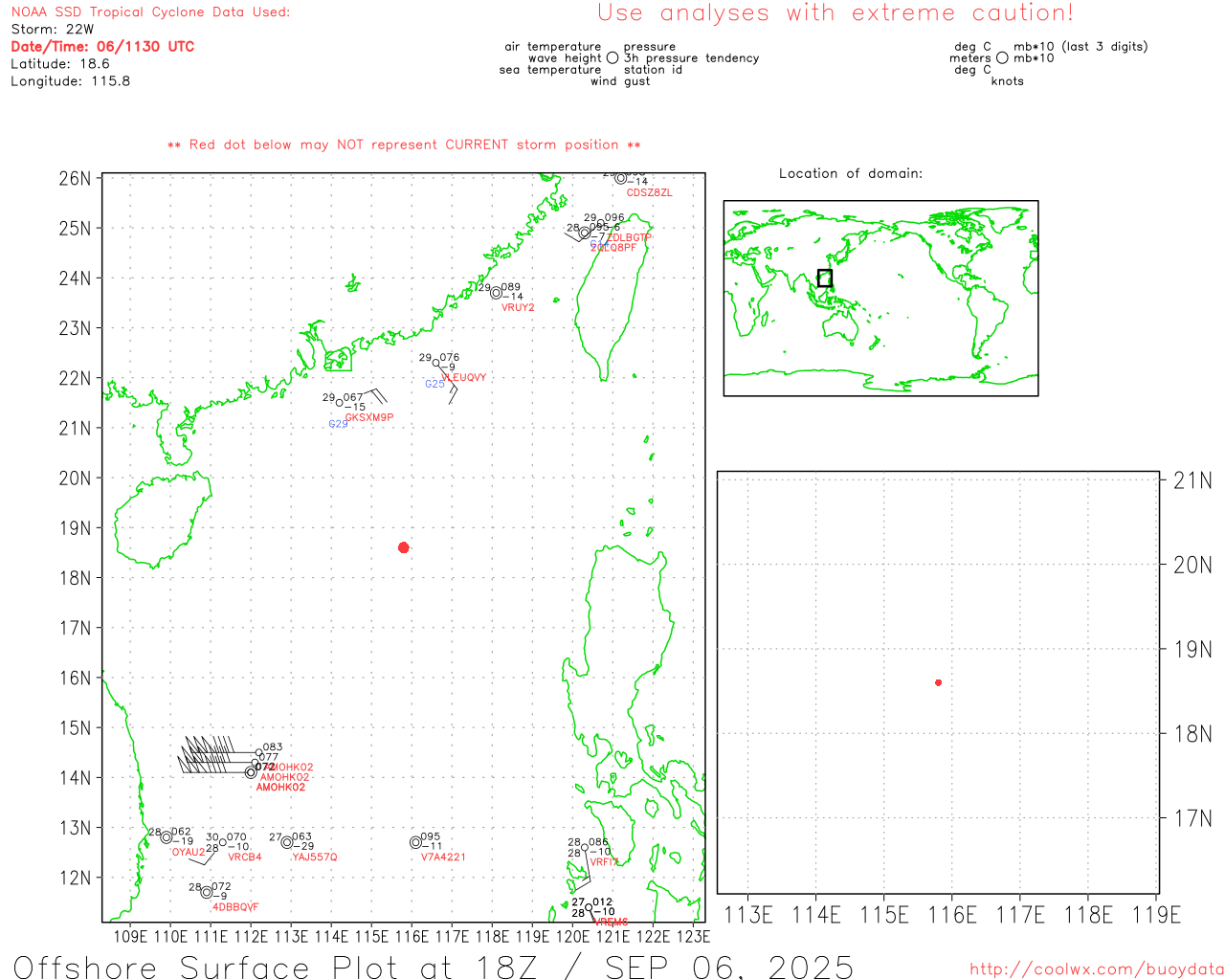Click the 'knots' unit legend label
The height and width of the screenshot is (980, 1225).
(1008, 81)
